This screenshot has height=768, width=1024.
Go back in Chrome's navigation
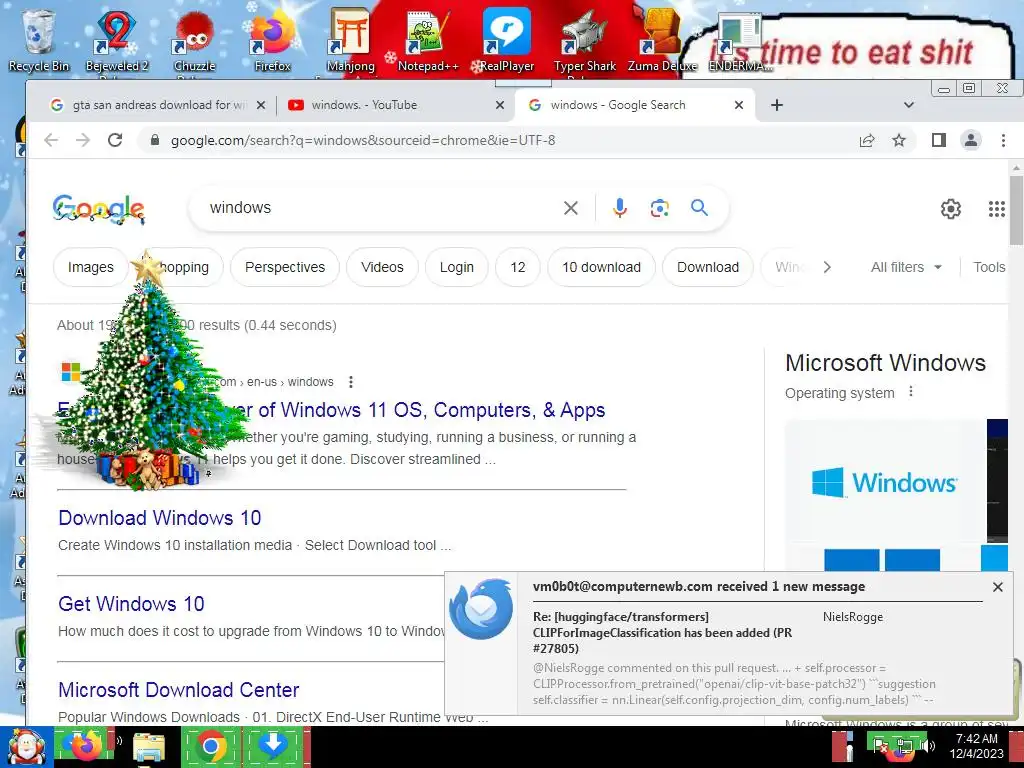tap(51, 140)
